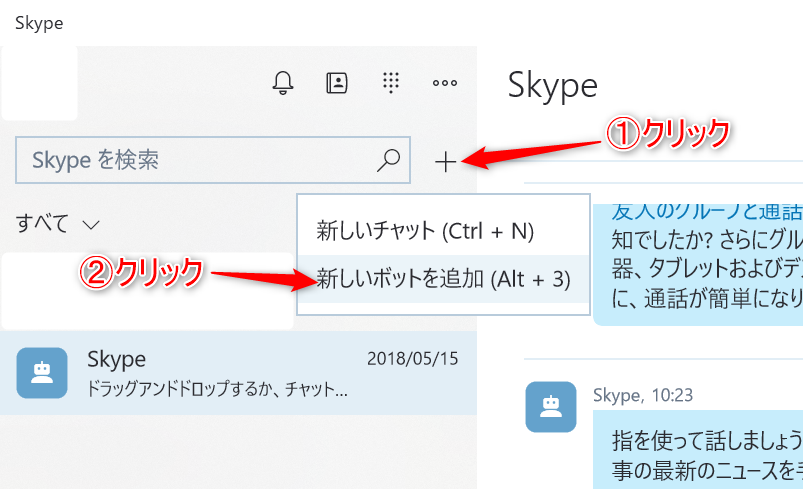Select the blank contact entry above Skype
The height and width of the screenshot is (489, 803).
click(148, 291)
